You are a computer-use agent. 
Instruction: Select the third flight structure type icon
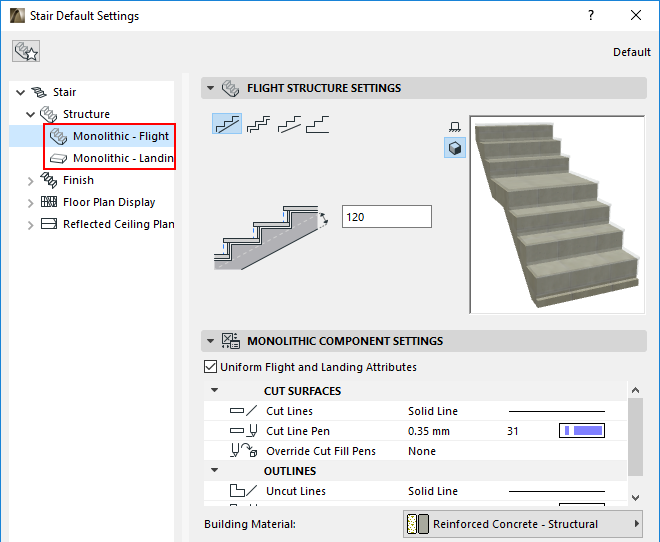pos(289,125)
